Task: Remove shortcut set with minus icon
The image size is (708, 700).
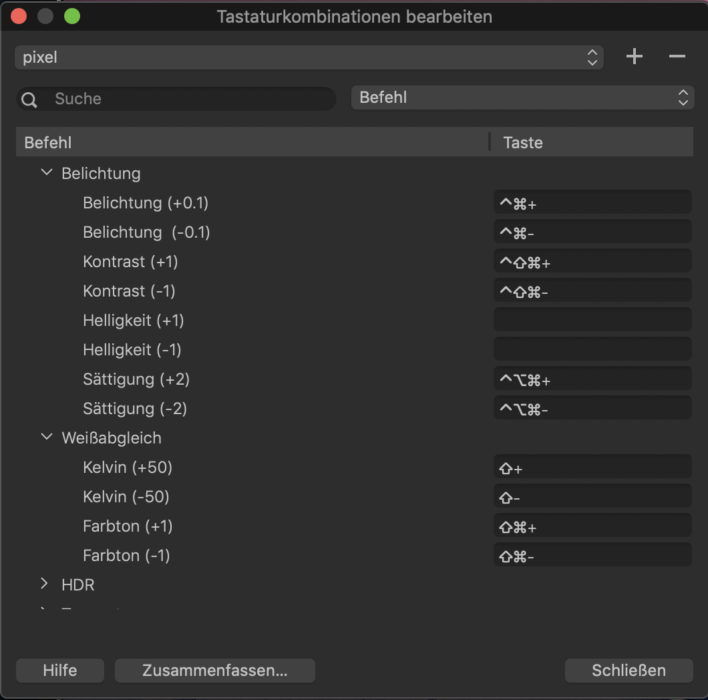Action: pos(676,56)
